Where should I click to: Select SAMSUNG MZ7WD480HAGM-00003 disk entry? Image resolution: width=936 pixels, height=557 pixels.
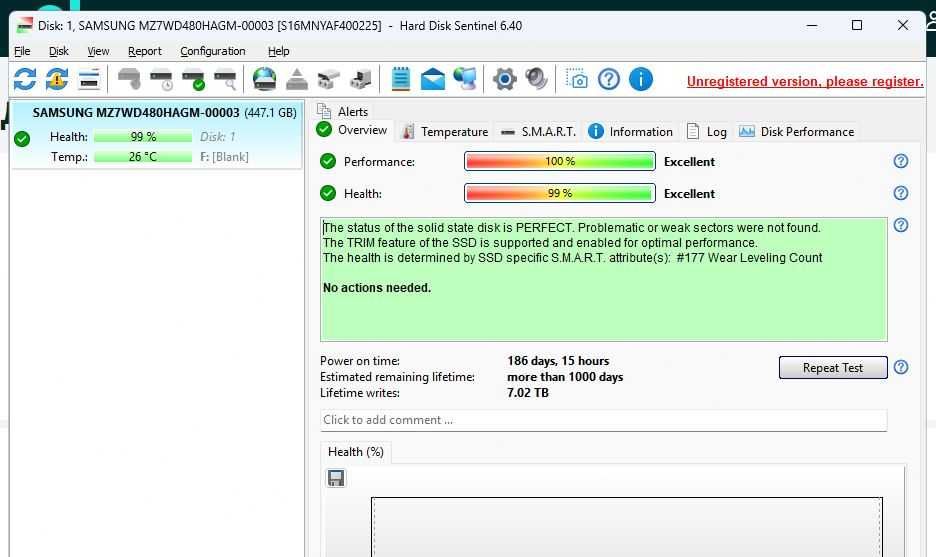157,136
